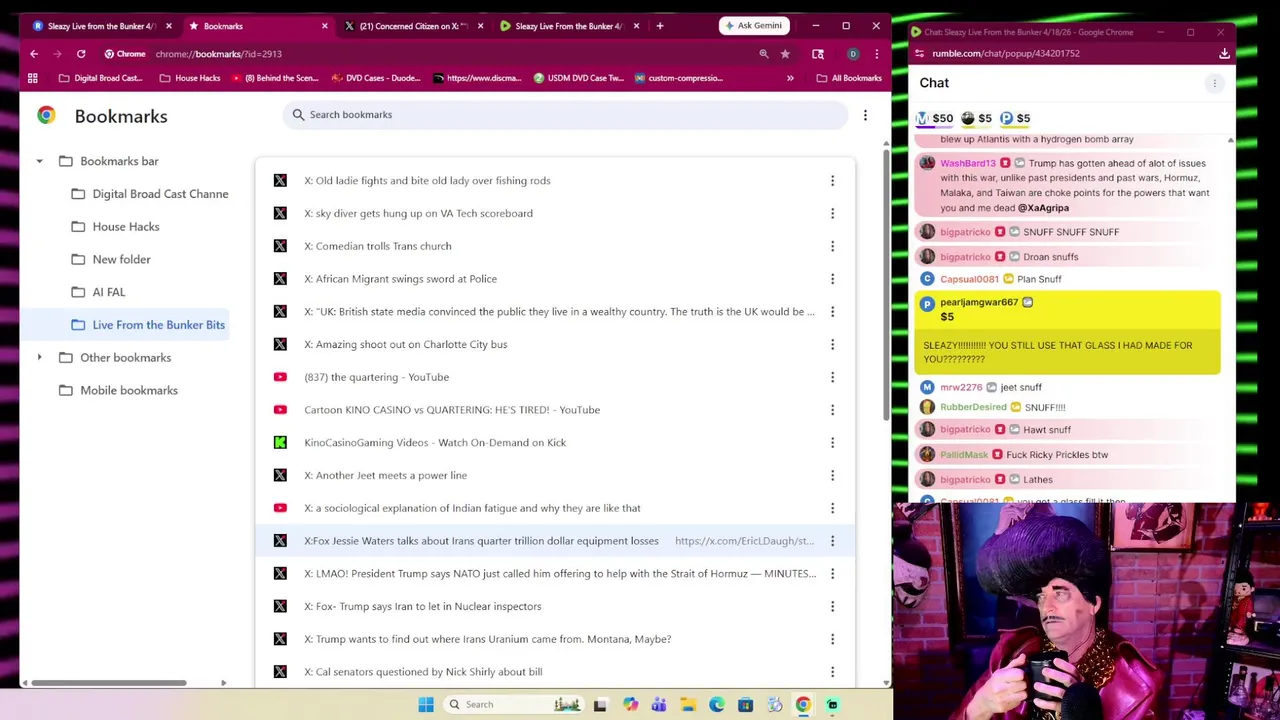Open 'a sociological explanation of Indian fatigue' bookmark
Image resolution: width=1280 pixels, height=720 pixels.
tap(472, 508)
